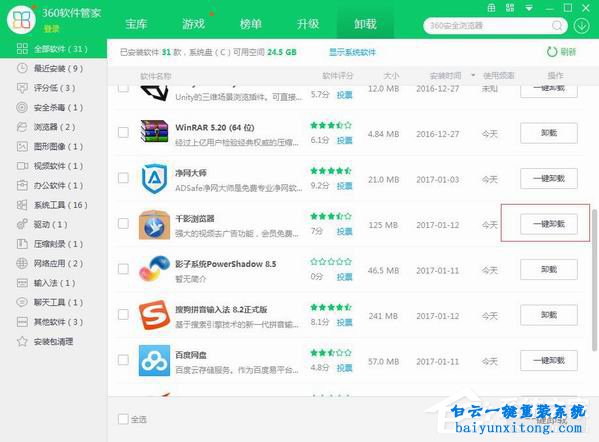Click 投票 link for WinRAR
This screenshot has height=442, width=599.
(x=344, y=140)
